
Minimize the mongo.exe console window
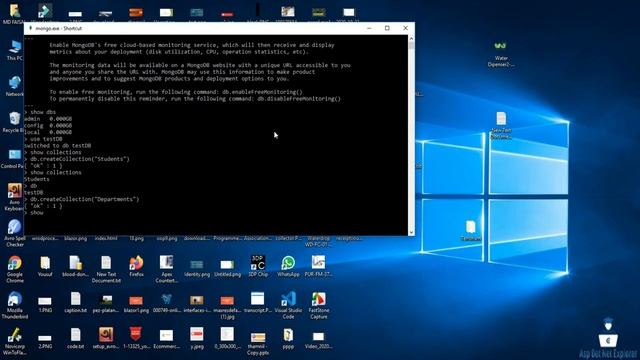coord(369,28)
